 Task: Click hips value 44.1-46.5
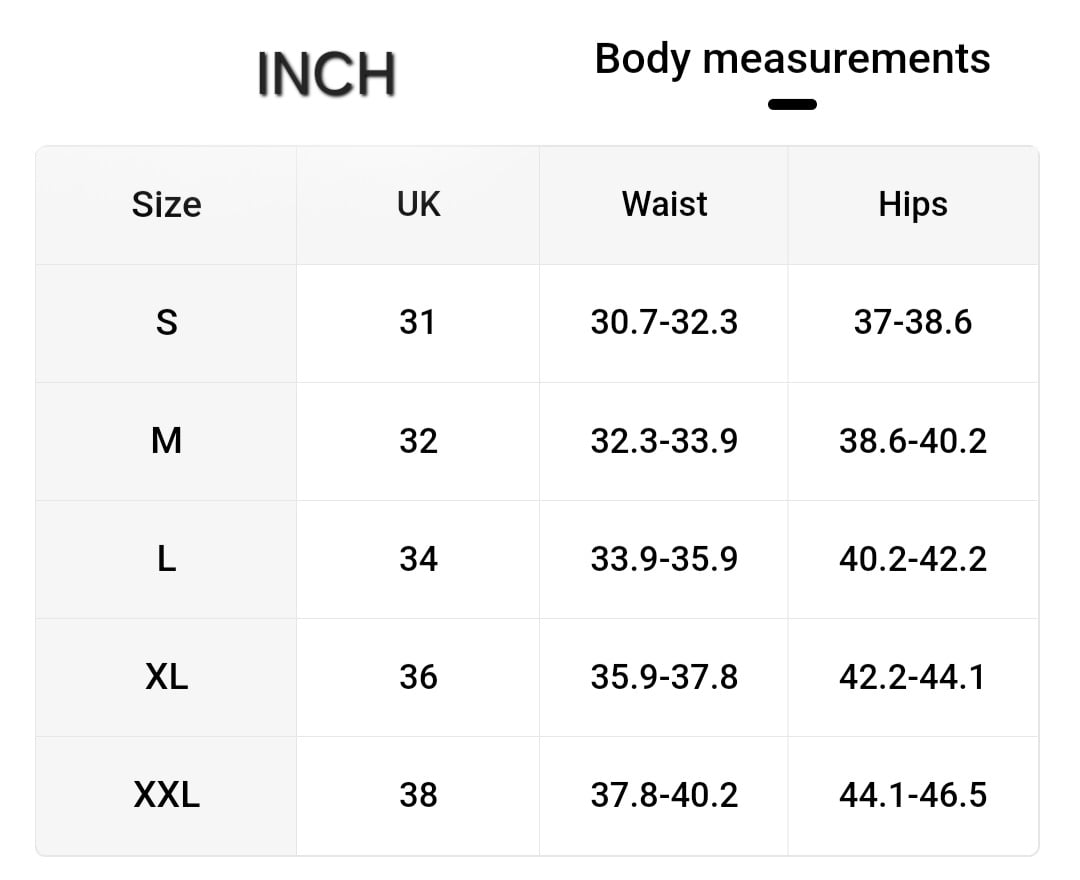tap(912, 795)
